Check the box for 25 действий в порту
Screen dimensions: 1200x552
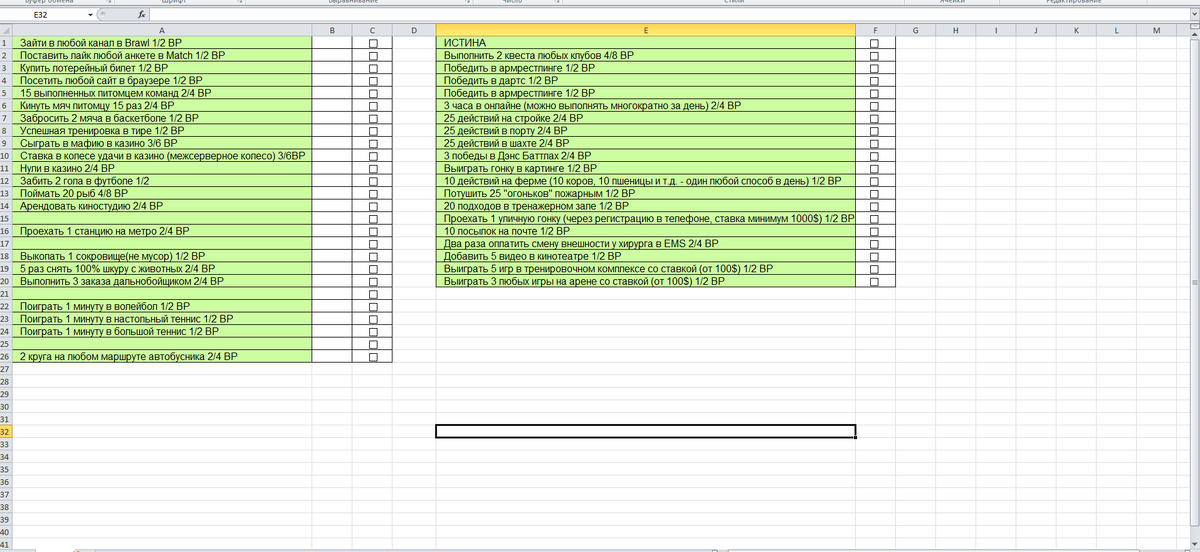875,130
